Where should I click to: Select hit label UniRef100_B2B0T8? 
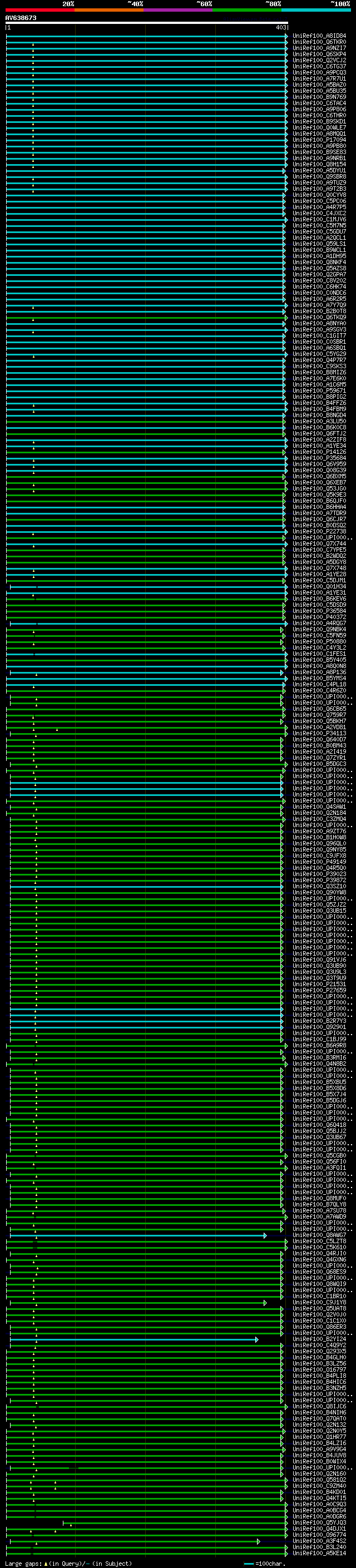click(x=319, y=311)
